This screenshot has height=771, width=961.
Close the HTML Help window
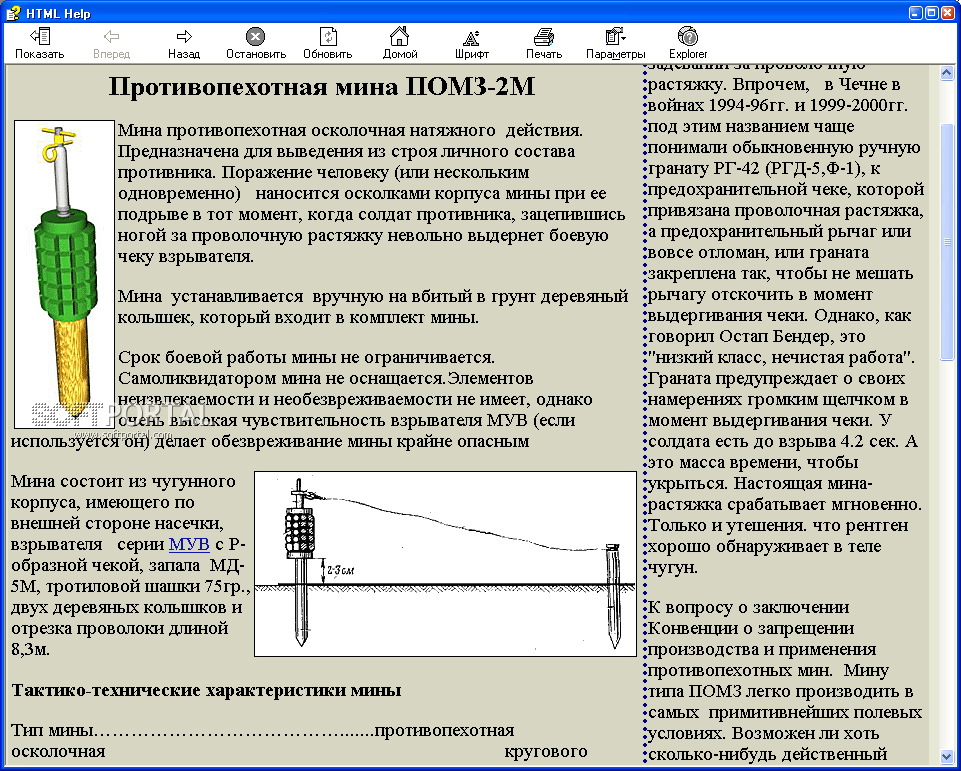point(947,13)
